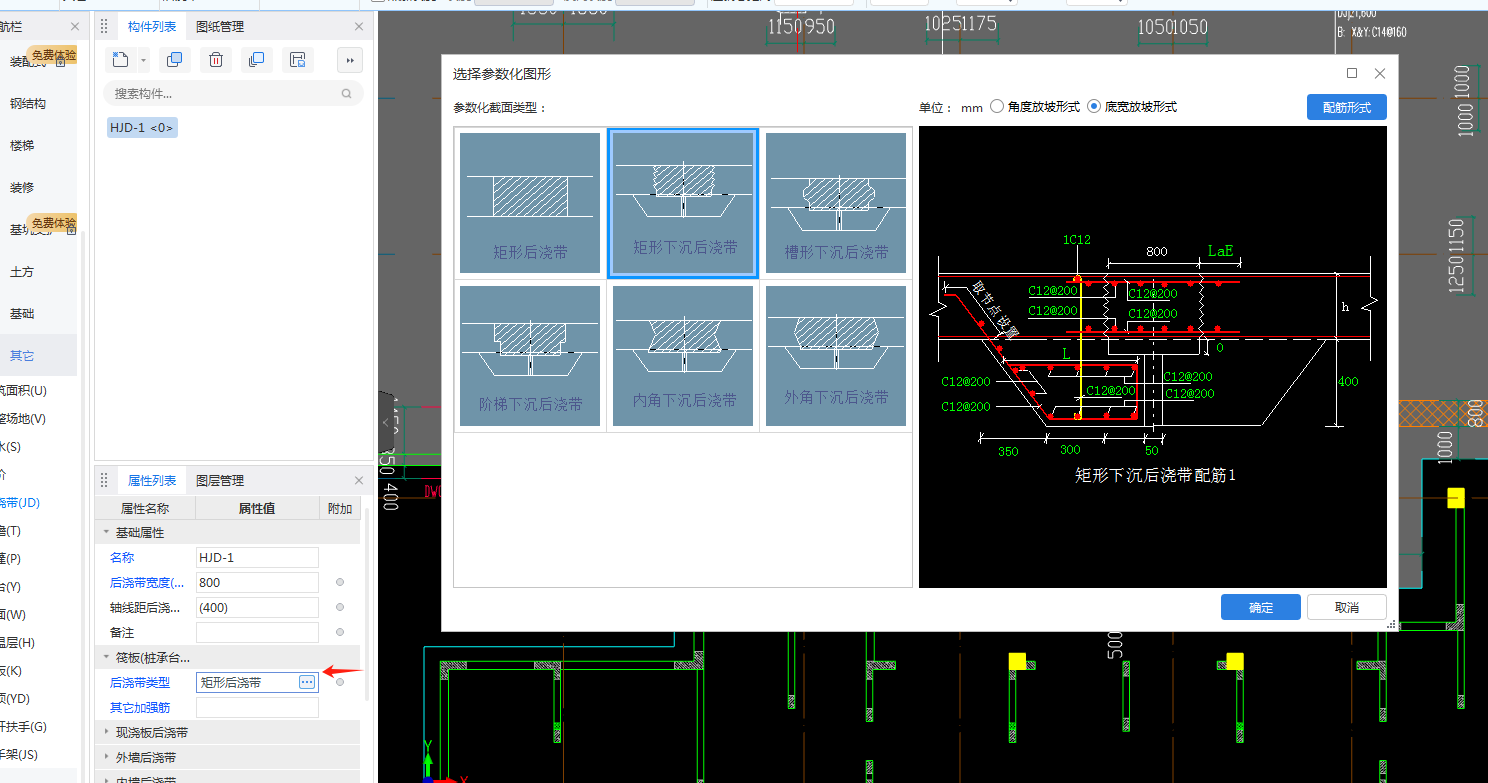The width and height of the screenshot is (1488, 783).
Task: Collapse the left panel side arrow
Action: click(x=385, y=423)
